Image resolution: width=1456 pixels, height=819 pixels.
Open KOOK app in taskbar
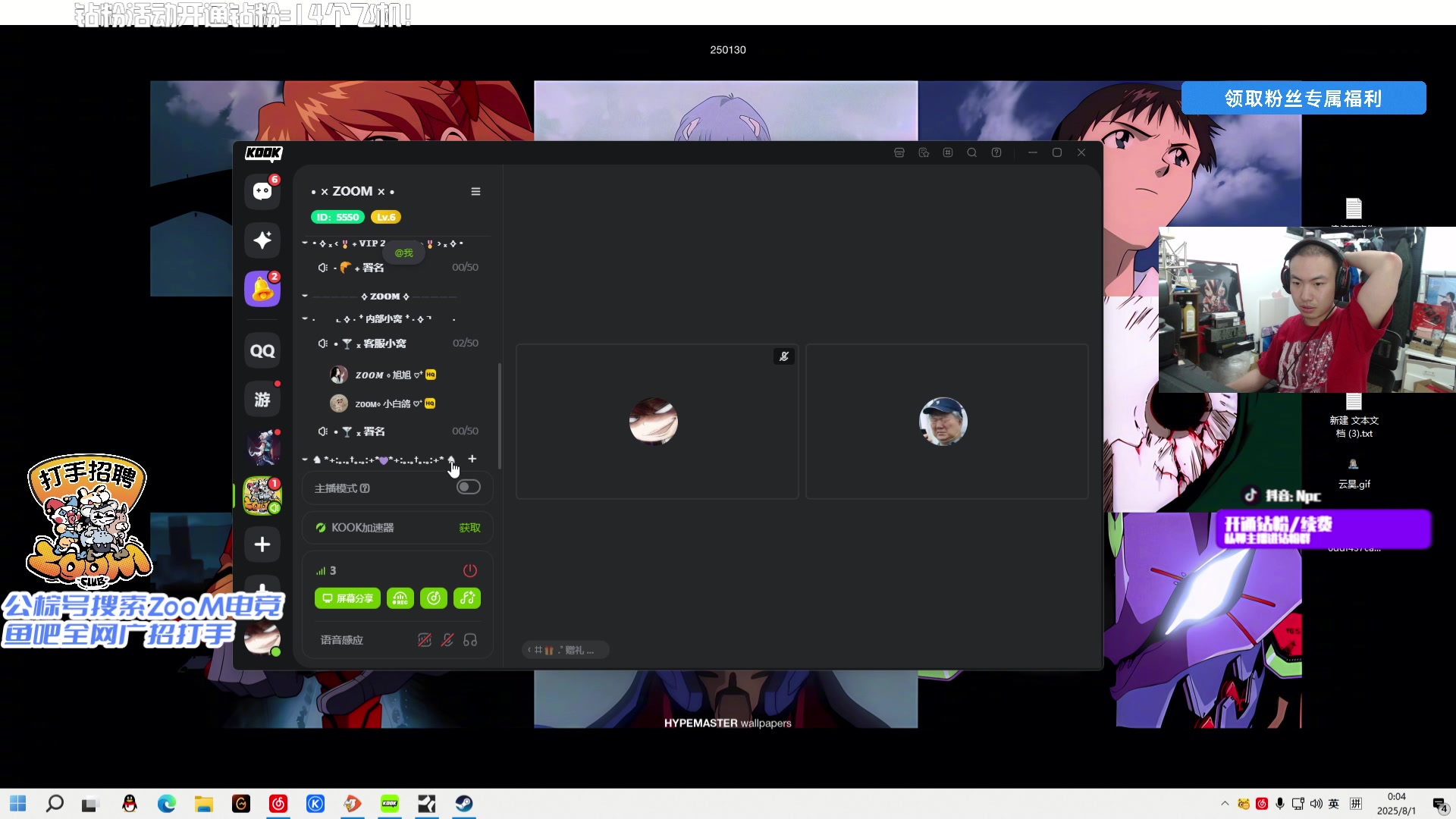[390, 804]
